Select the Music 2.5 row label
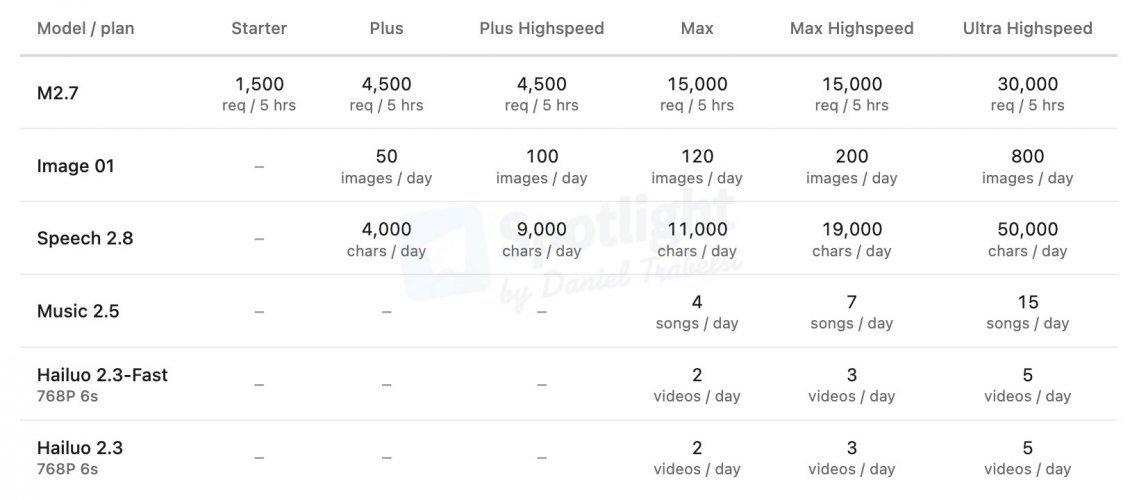 tap(77, 311)
